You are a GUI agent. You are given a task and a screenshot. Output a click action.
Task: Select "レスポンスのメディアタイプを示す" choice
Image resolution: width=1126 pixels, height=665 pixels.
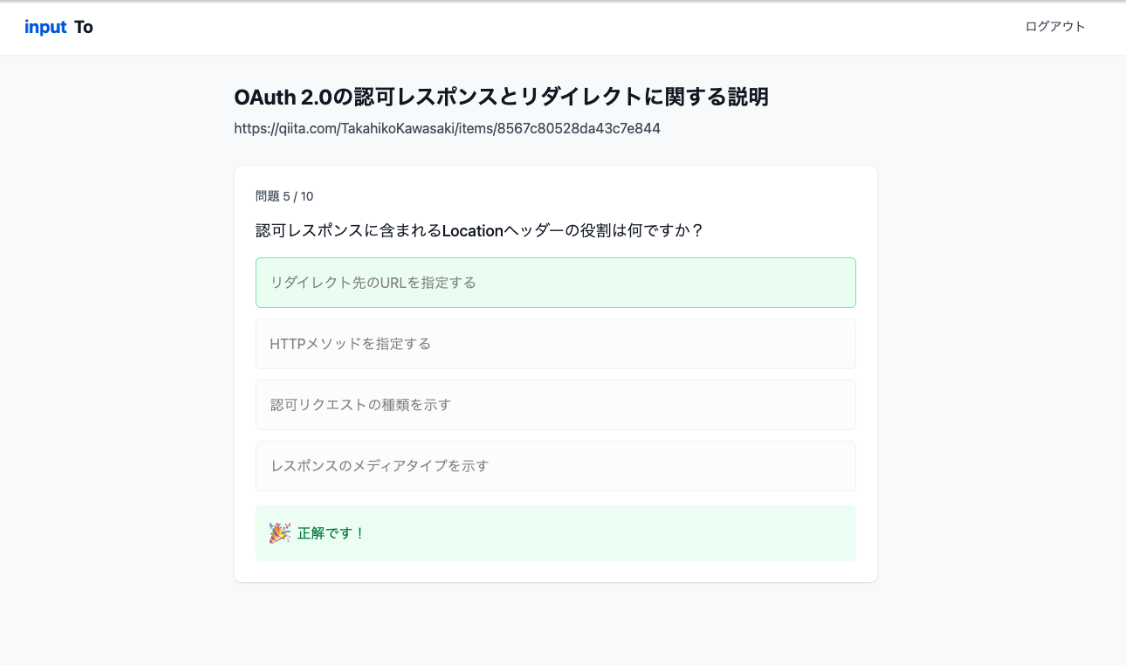click(x=555, y=466)
